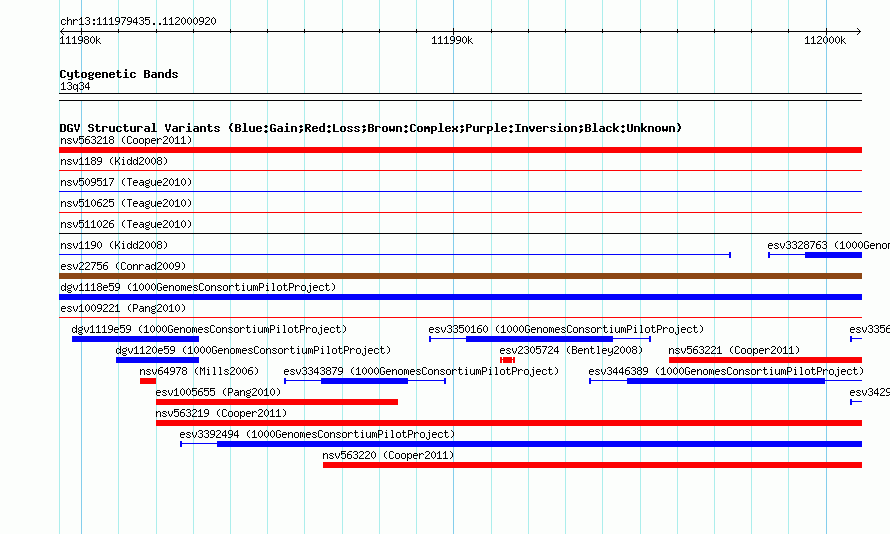Click the dgv1120e59 blue gain bar
The image size is (890, 534).
tap(157, 360)
